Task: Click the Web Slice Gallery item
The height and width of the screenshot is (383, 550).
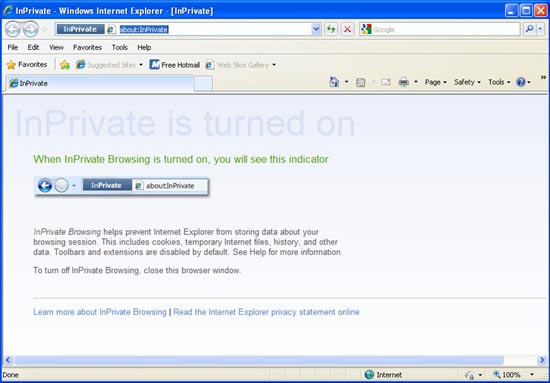Action: [237, 65]
